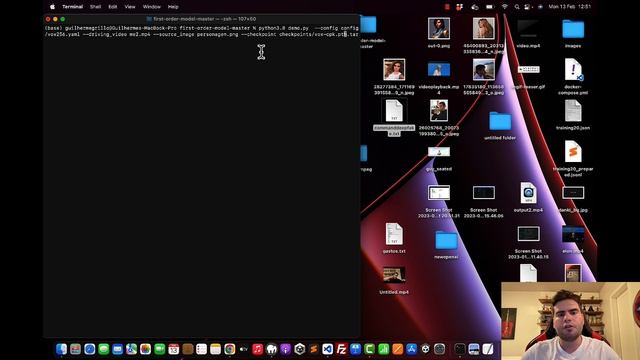Open Google Chrome from the Dock
This screenshot has height=360, width=640.
click(229, 349)
